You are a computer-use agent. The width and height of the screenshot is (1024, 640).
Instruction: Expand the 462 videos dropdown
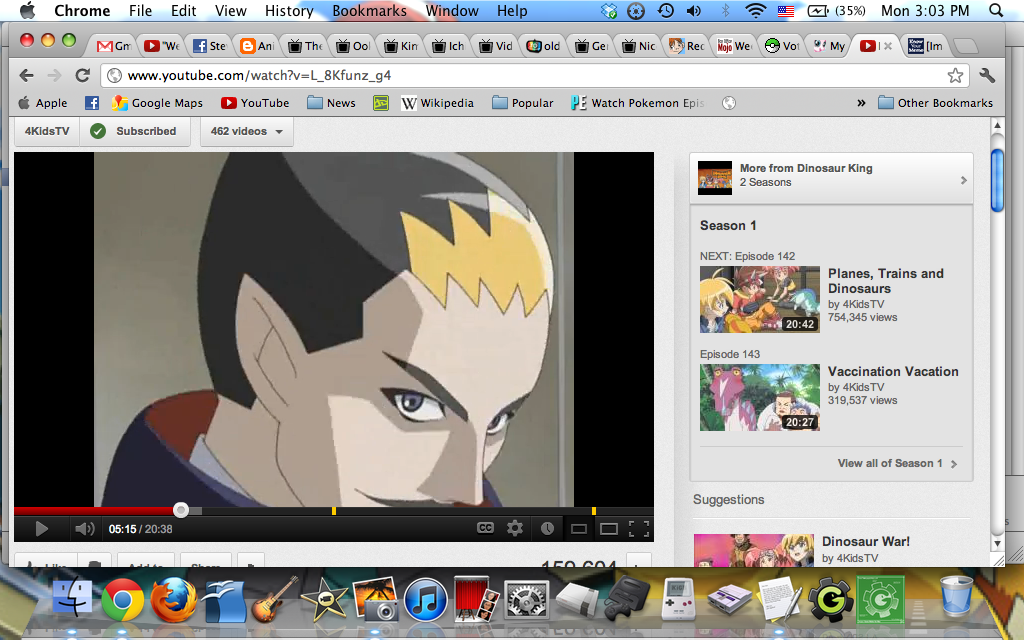click(246, 131)
